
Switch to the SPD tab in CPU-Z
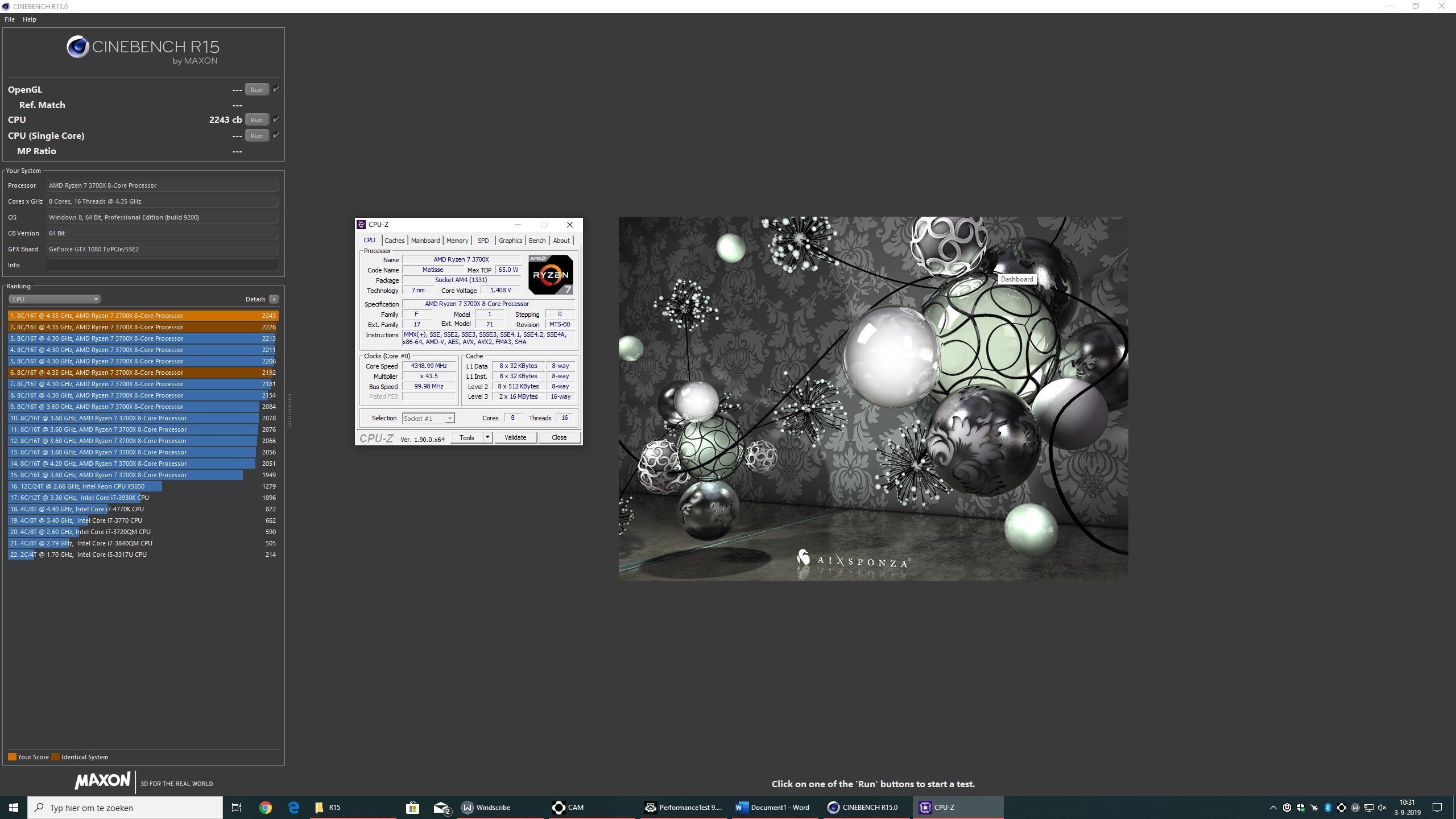coord(483,241)
